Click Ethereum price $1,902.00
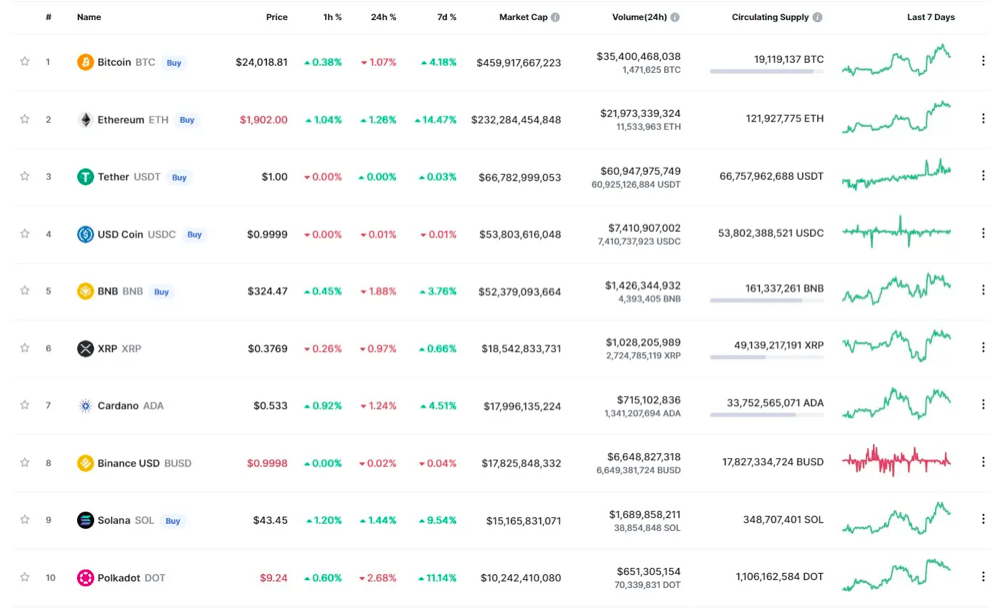Viewport: 1000px width, 608px height. (263, 120)
